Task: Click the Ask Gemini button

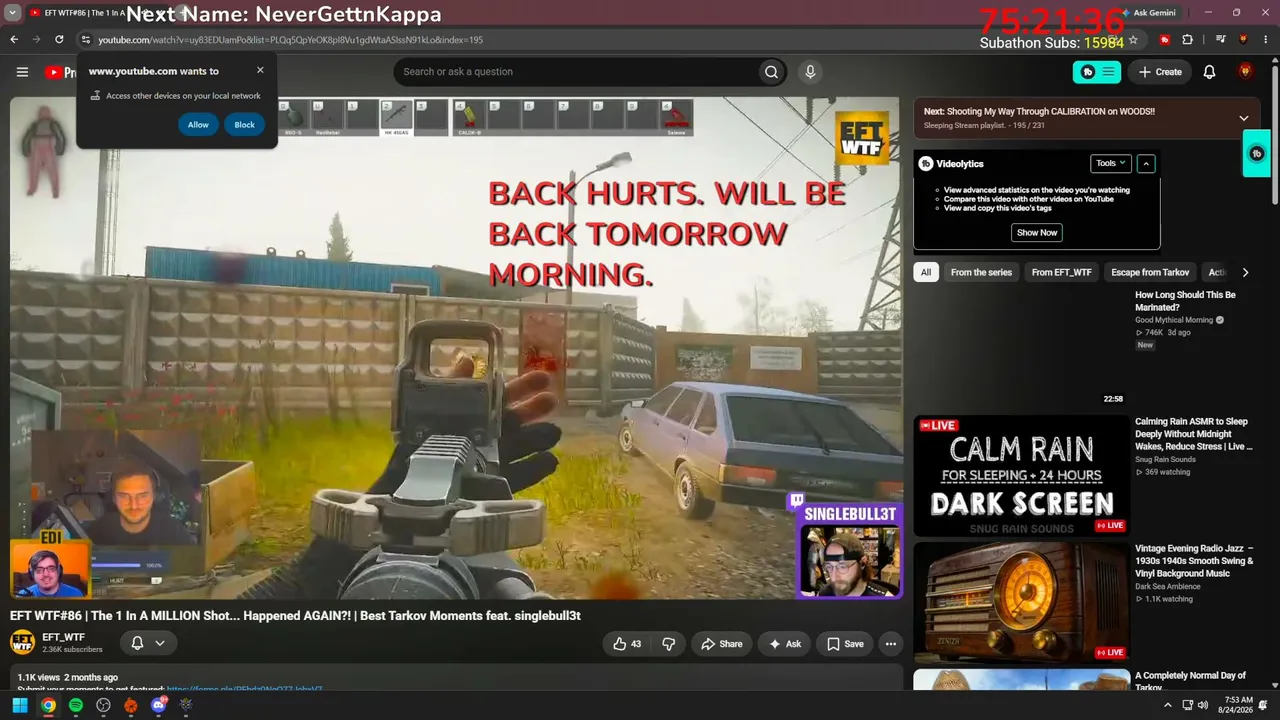Action: [1148, 13]
